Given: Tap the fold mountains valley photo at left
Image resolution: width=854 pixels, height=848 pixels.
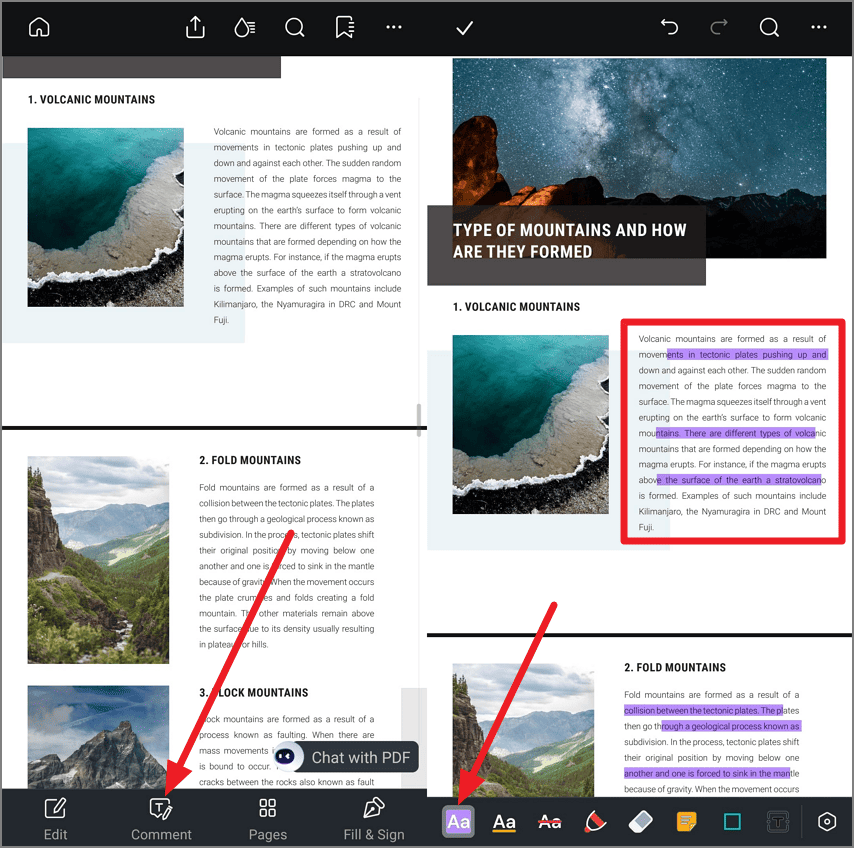Looking at the screenshot, I should click(98, 559).
